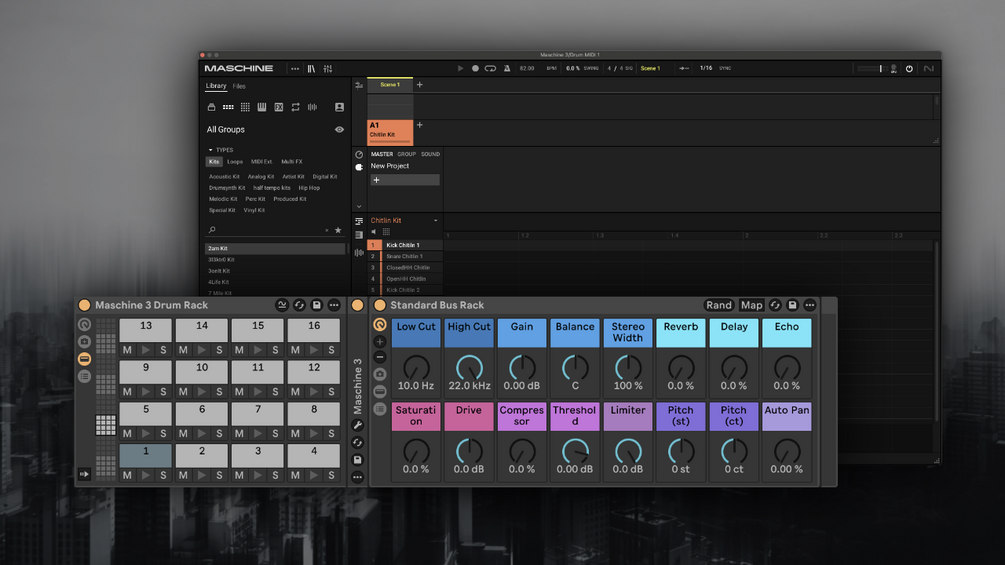Select the One-shots waveform browser icon
Image resolution: width=1005 pixels, height=565 pixels.
pos(312,107)
